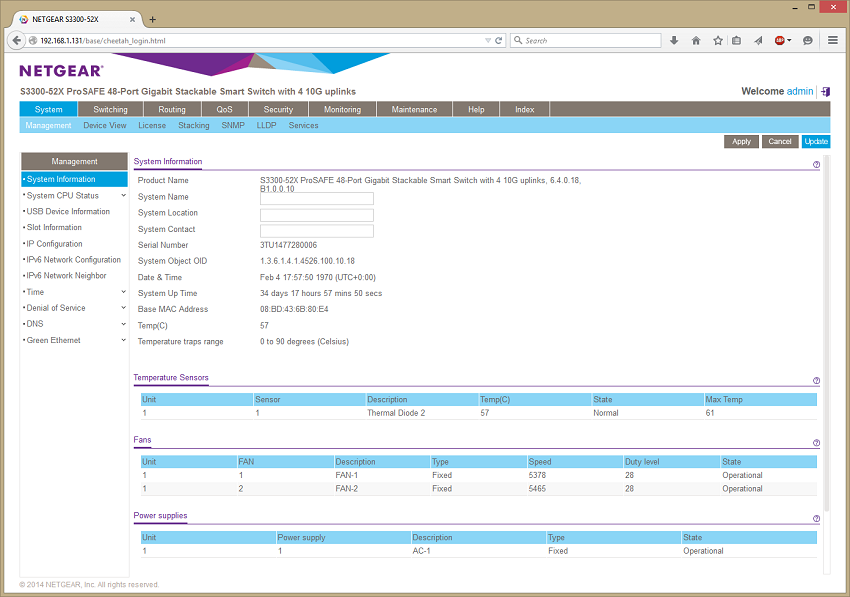Open the browser hamburger menu
The height and width of the screenshot is (597, 850).
pyautogui.click(x=833, y=41)
